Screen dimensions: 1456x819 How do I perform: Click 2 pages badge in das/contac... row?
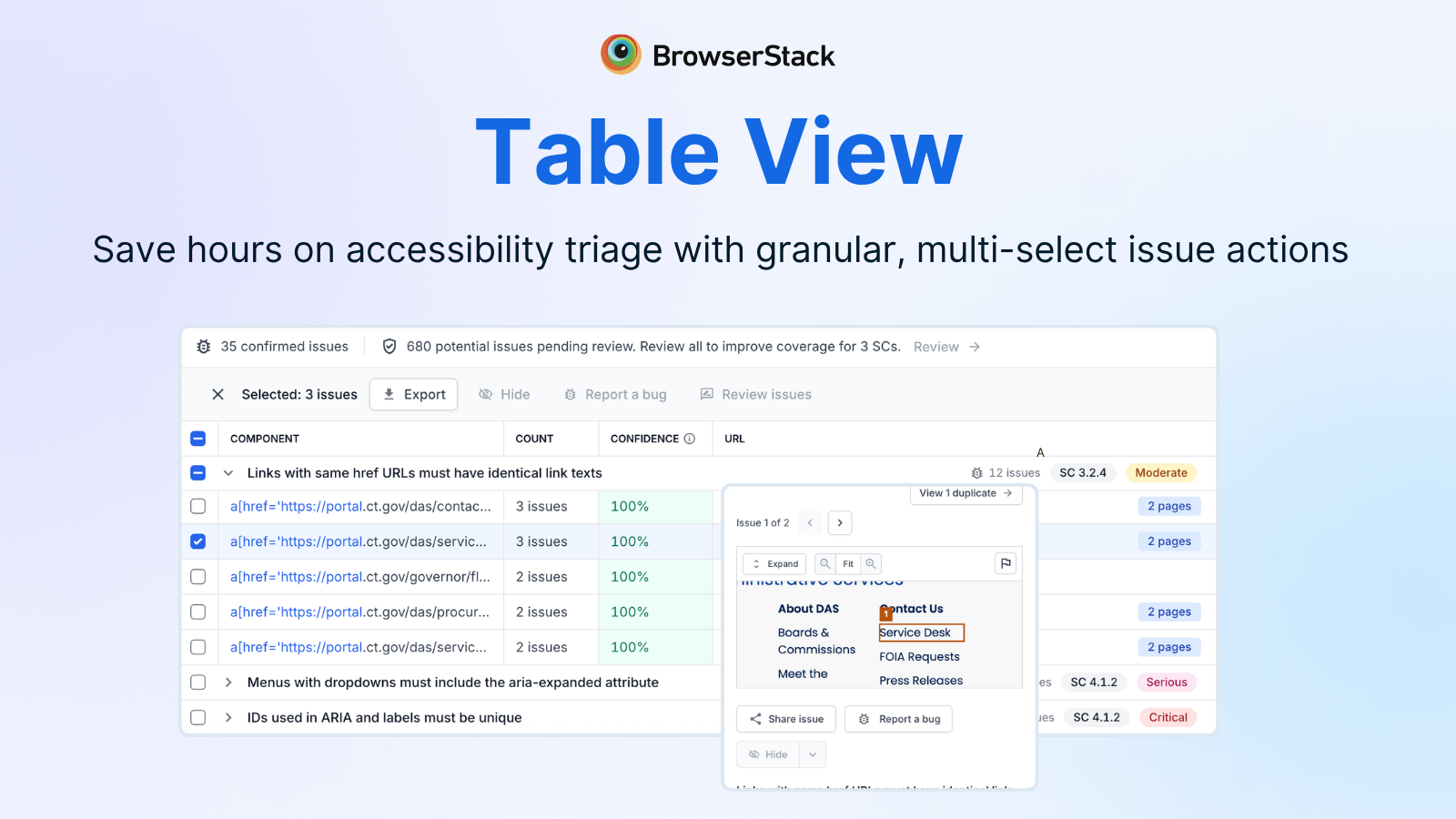click(x=1169, y=506)
